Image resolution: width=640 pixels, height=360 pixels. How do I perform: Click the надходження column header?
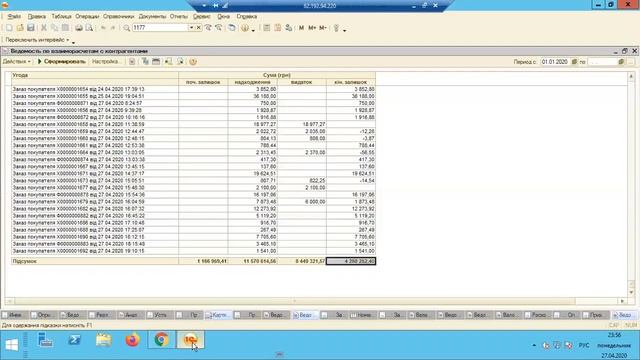pyautogui.click(x=252, y=82)
